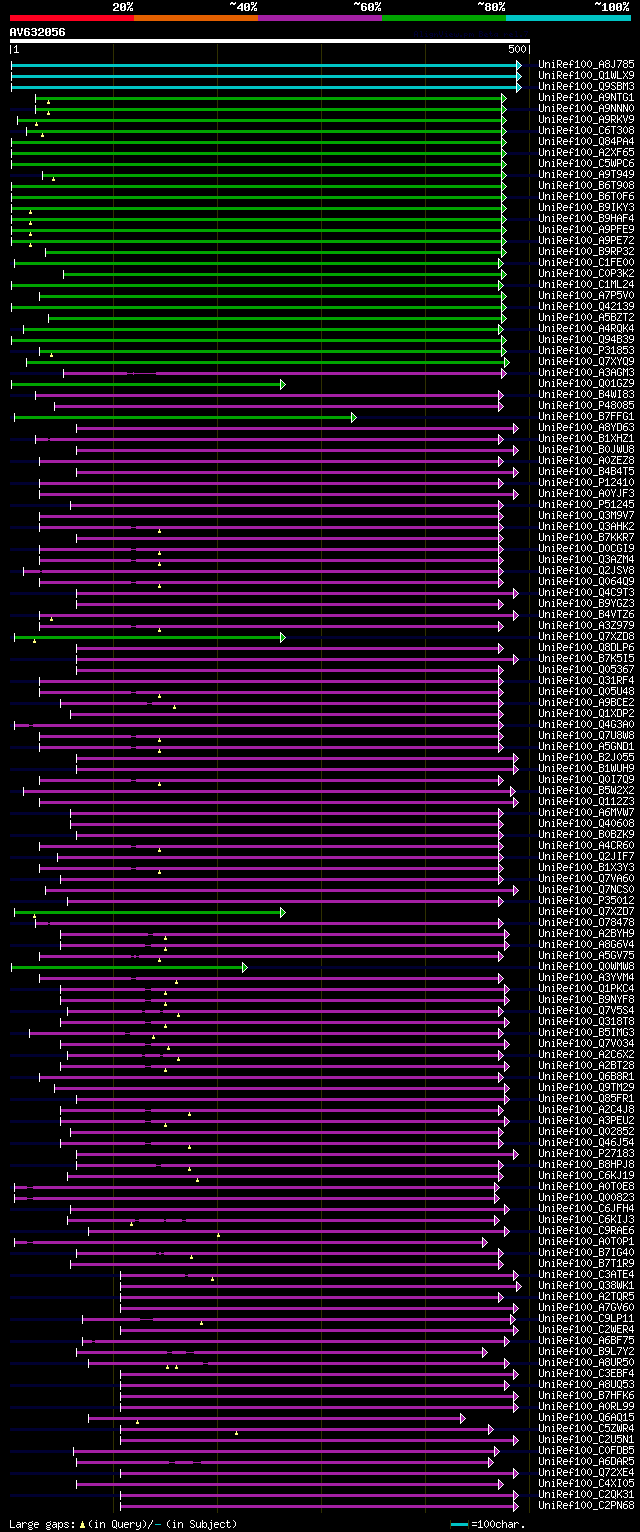Click the cyan segment of the identity legend
The image size is (640, 1532).
point(568,18)
